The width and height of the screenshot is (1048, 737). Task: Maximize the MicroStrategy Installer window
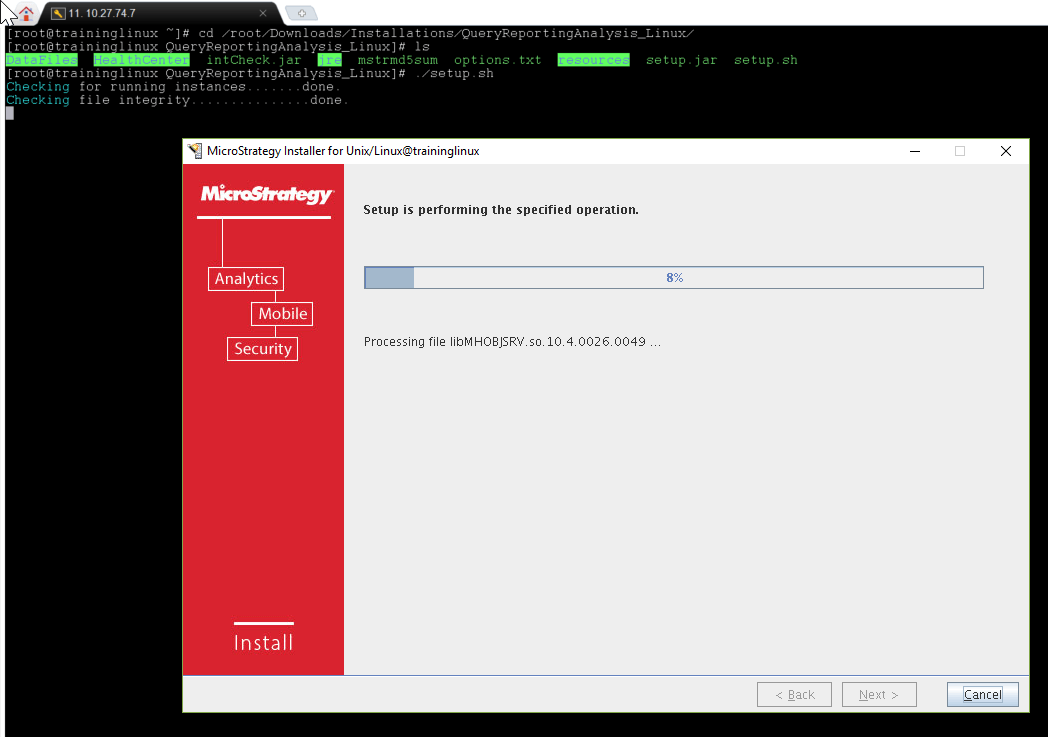coord(960,151)
